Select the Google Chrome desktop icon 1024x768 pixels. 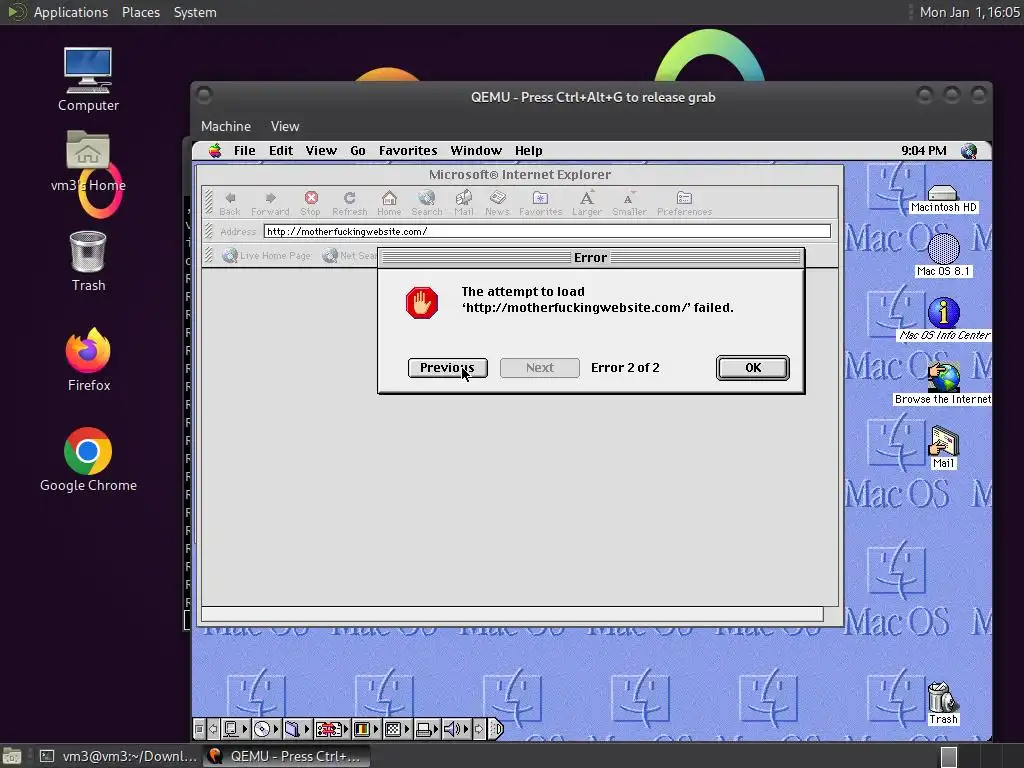[x=88, y=460]
